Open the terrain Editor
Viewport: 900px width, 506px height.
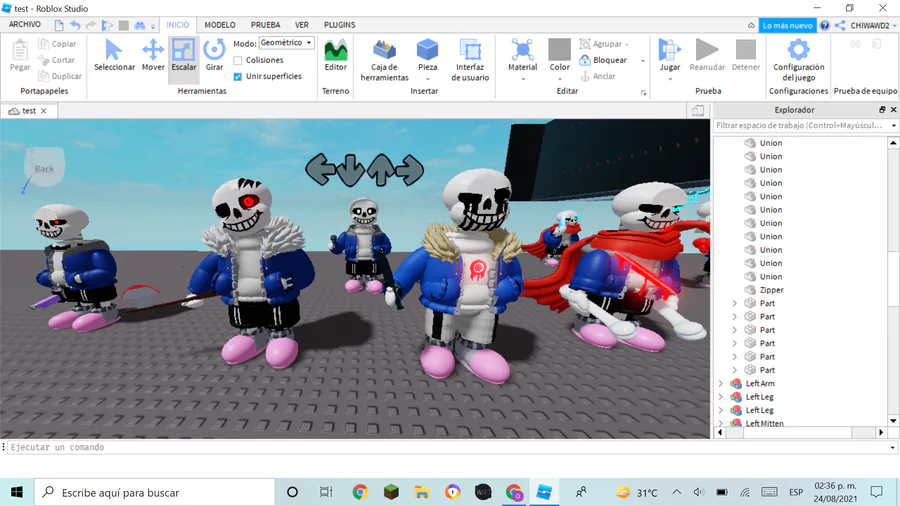[336, 56]
